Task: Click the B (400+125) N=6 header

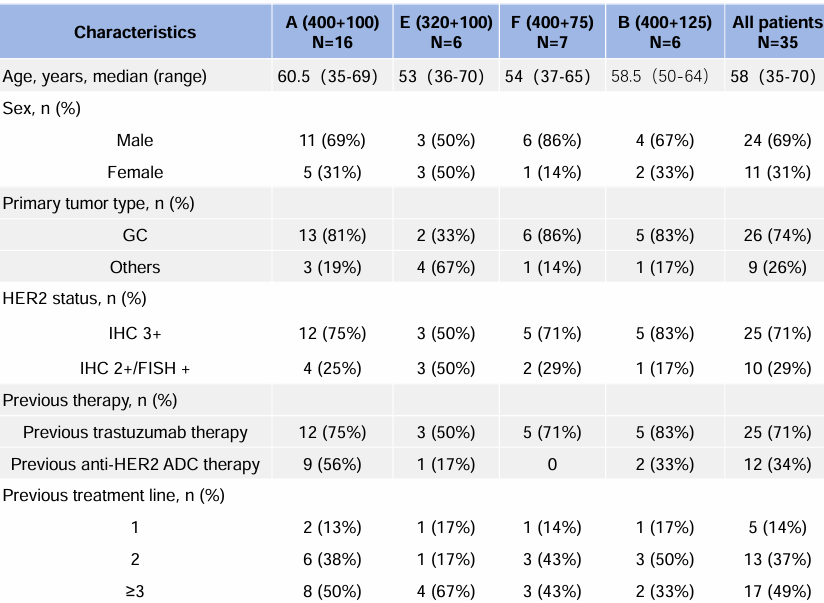Action: 665,32
